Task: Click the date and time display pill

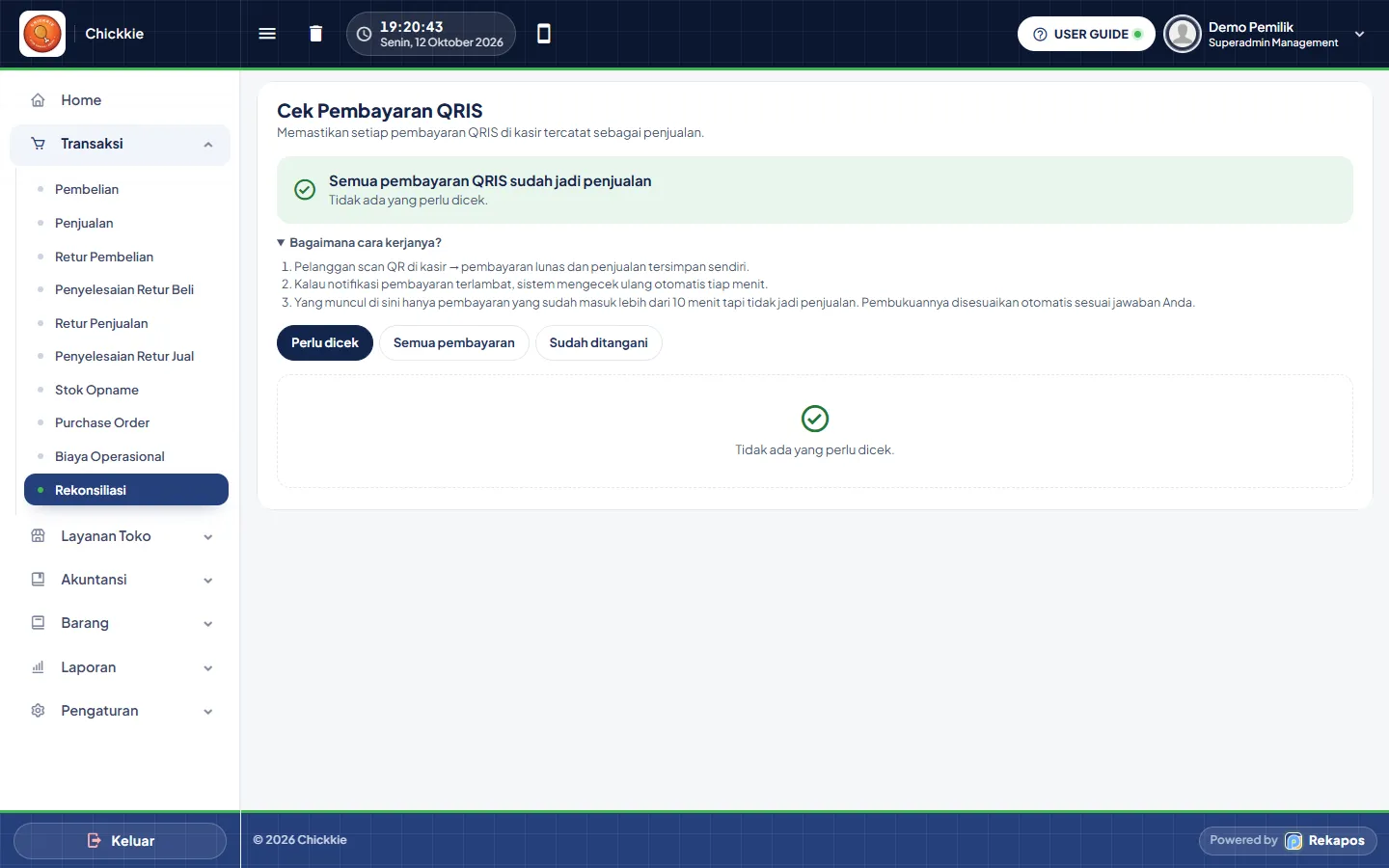Action: (431, 34)
